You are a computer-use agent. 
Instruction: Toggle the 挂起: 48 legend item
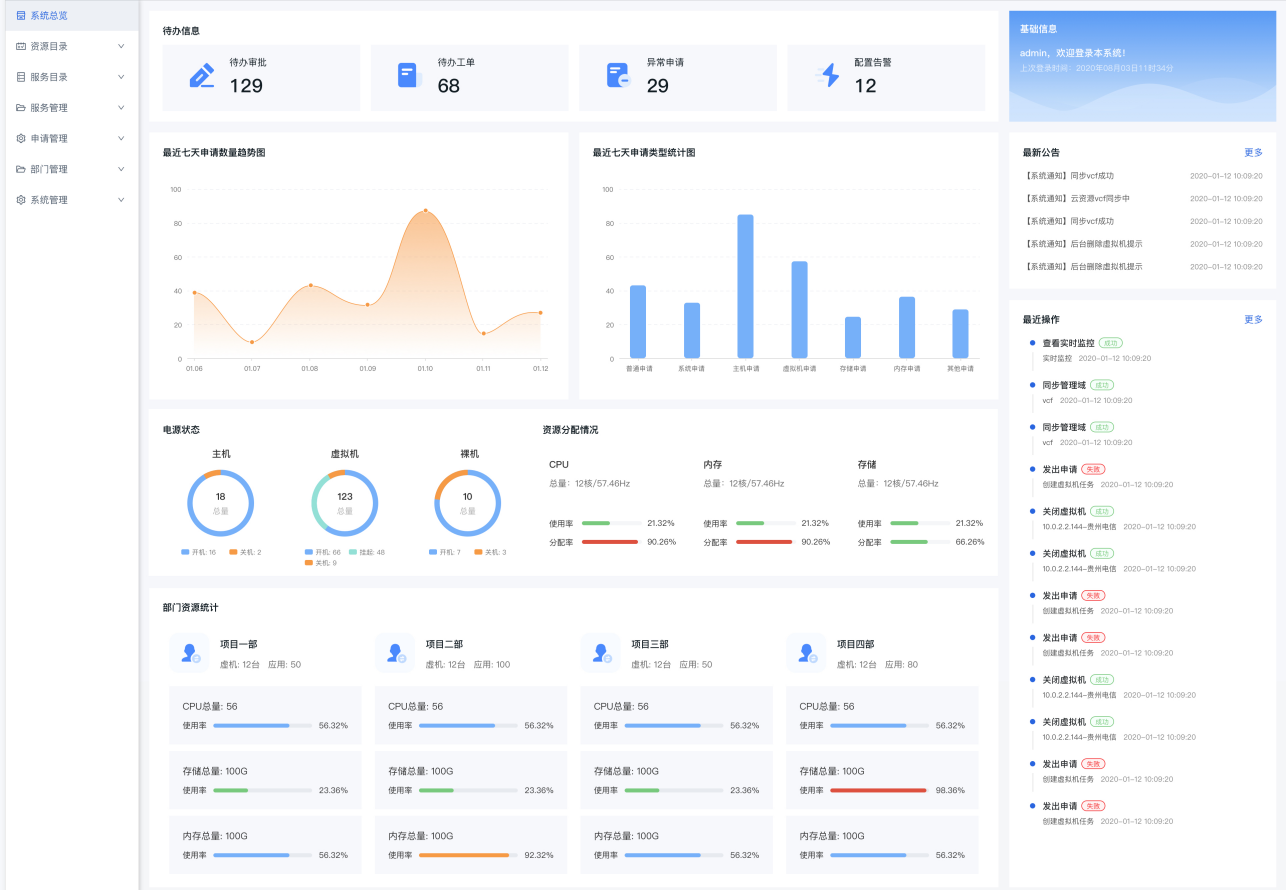point(366,552)
